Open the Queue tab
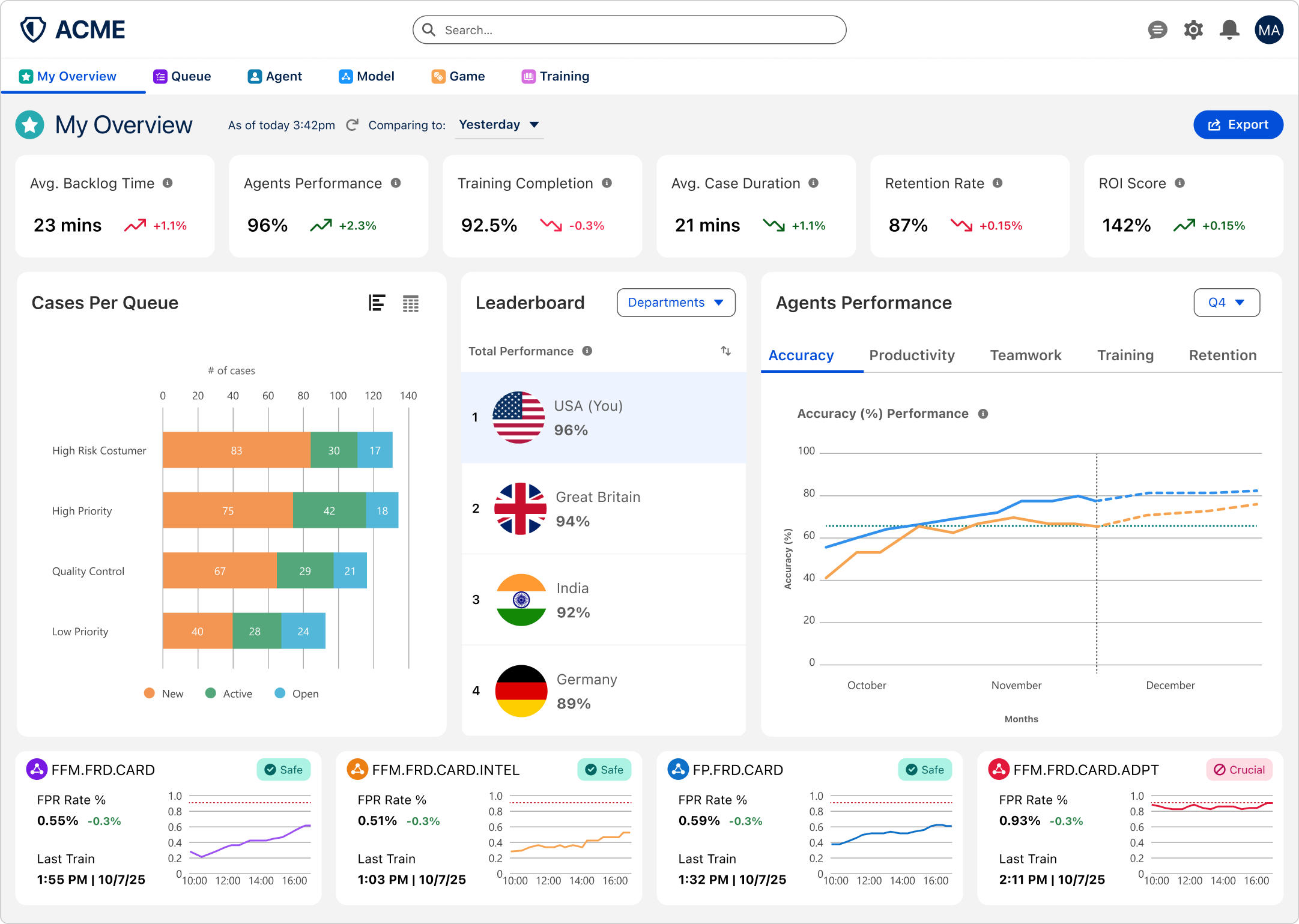Image resolution: width=1299 pixels, height=924 pixels. (182, 76)
